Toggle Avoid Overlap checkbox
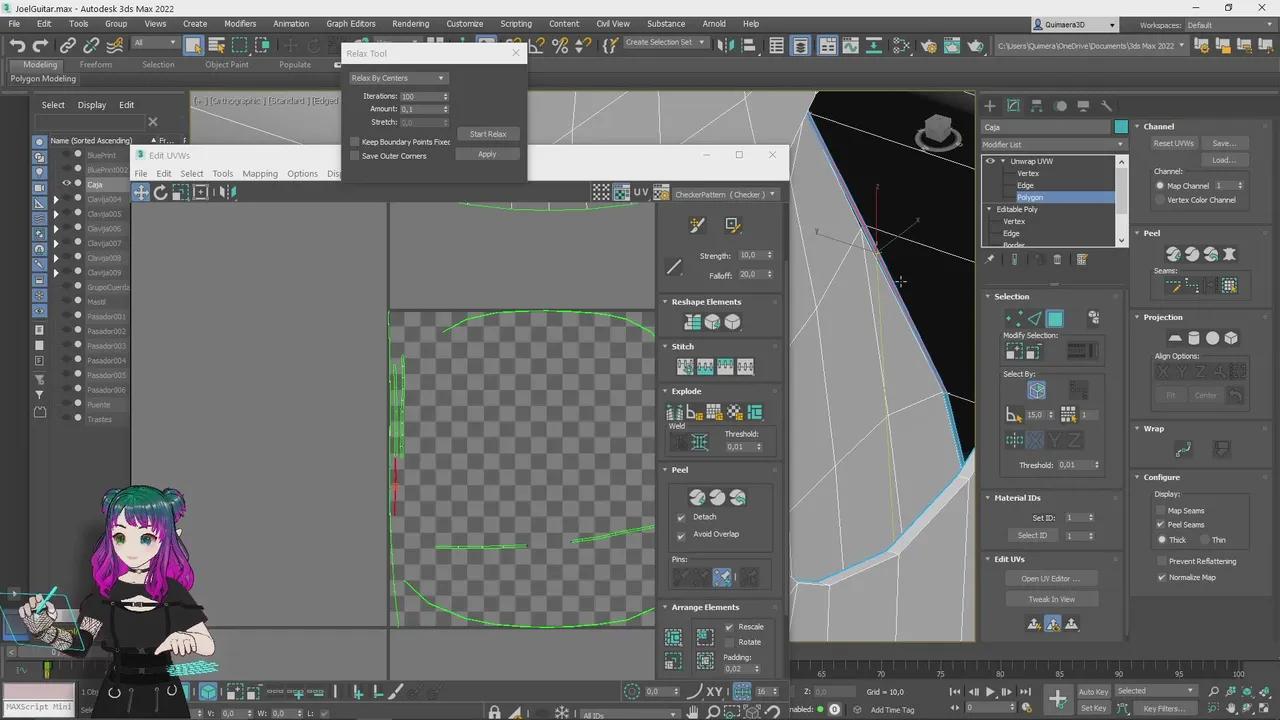This screenshot has height=720, width=1280. pyautogui.click(x=681, y=534)
